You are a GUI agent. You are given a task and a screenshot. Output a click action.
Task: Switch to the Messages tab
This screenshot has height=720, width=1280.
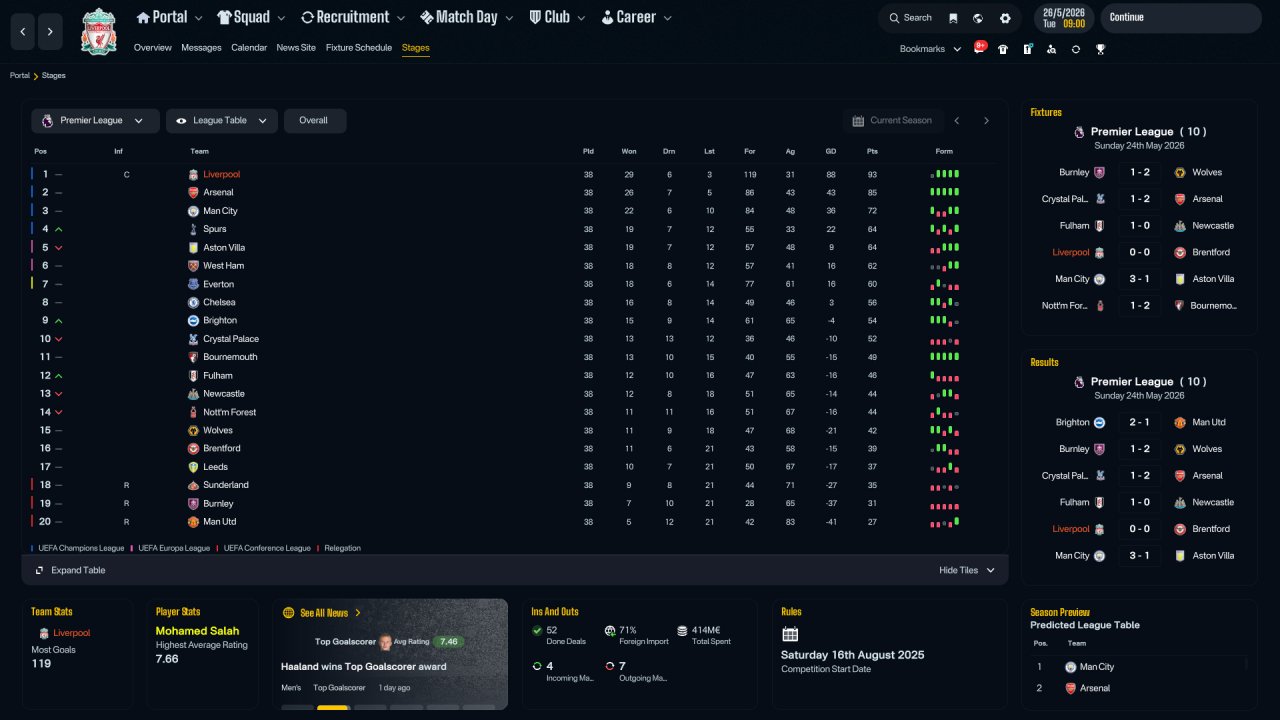201,48
